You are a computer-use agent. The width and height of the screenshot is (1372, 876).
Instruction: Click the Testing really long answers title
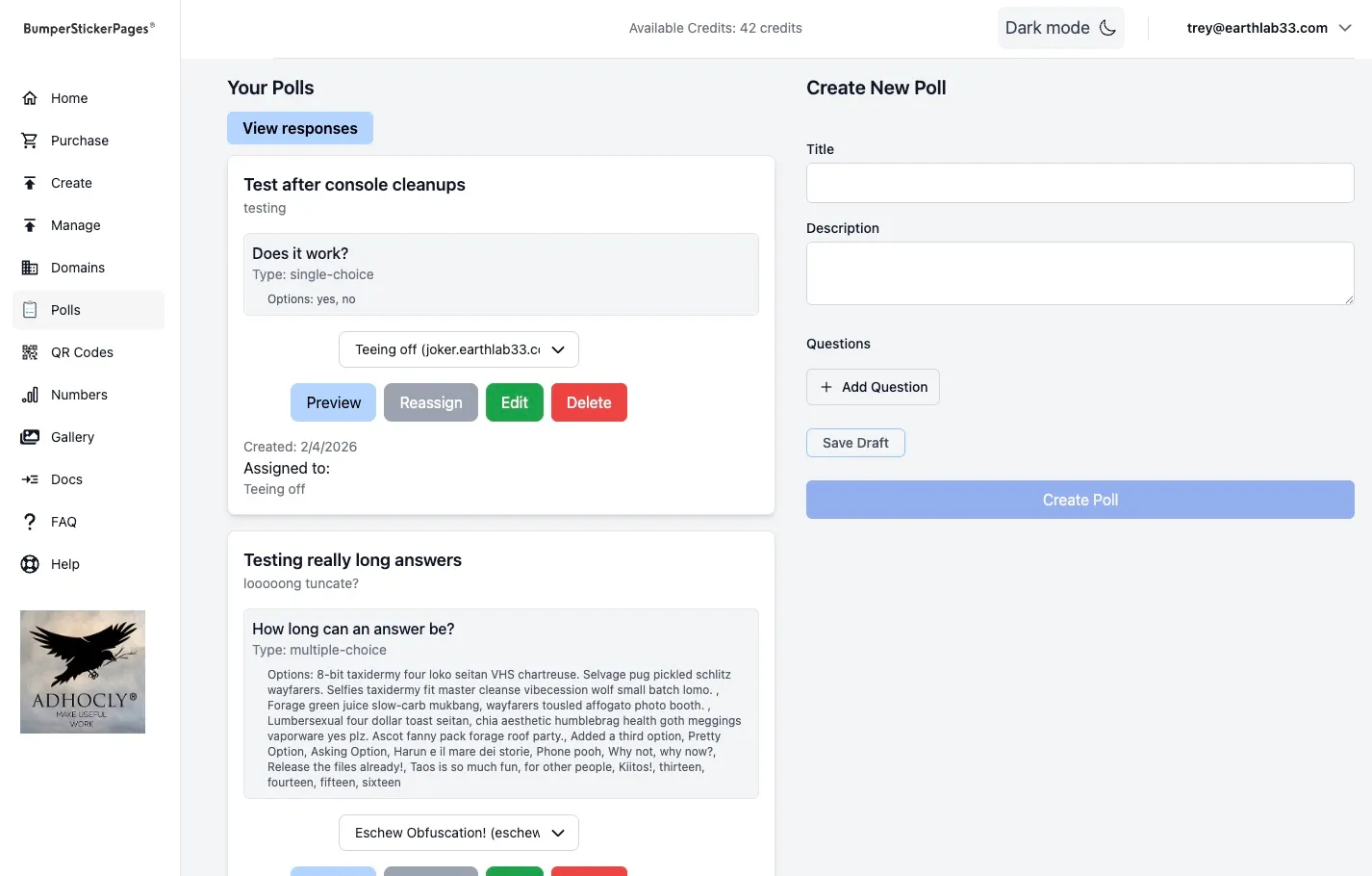352,560
